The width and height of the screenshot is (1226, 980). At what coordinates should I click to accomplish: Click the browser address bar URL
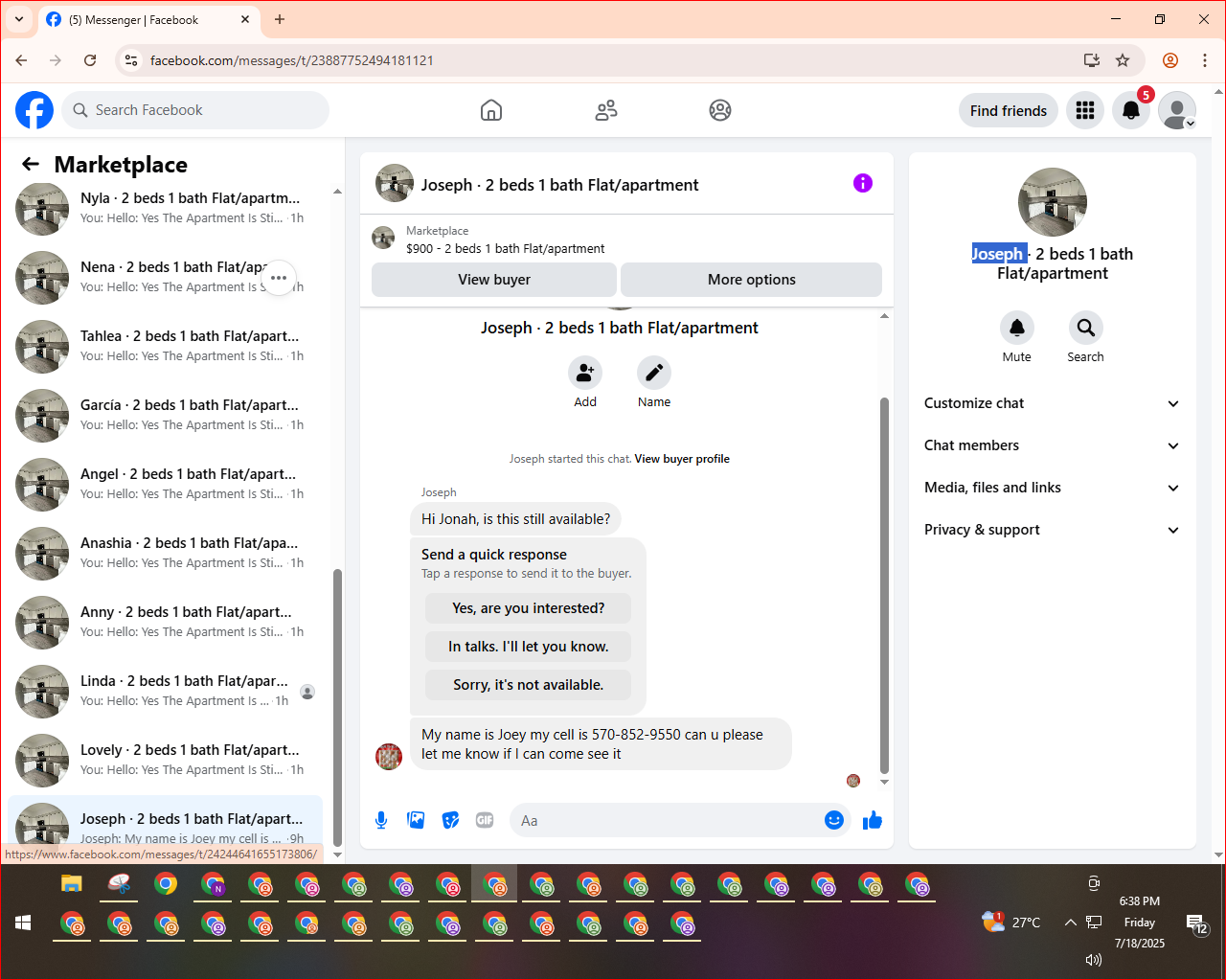(292, 60)
